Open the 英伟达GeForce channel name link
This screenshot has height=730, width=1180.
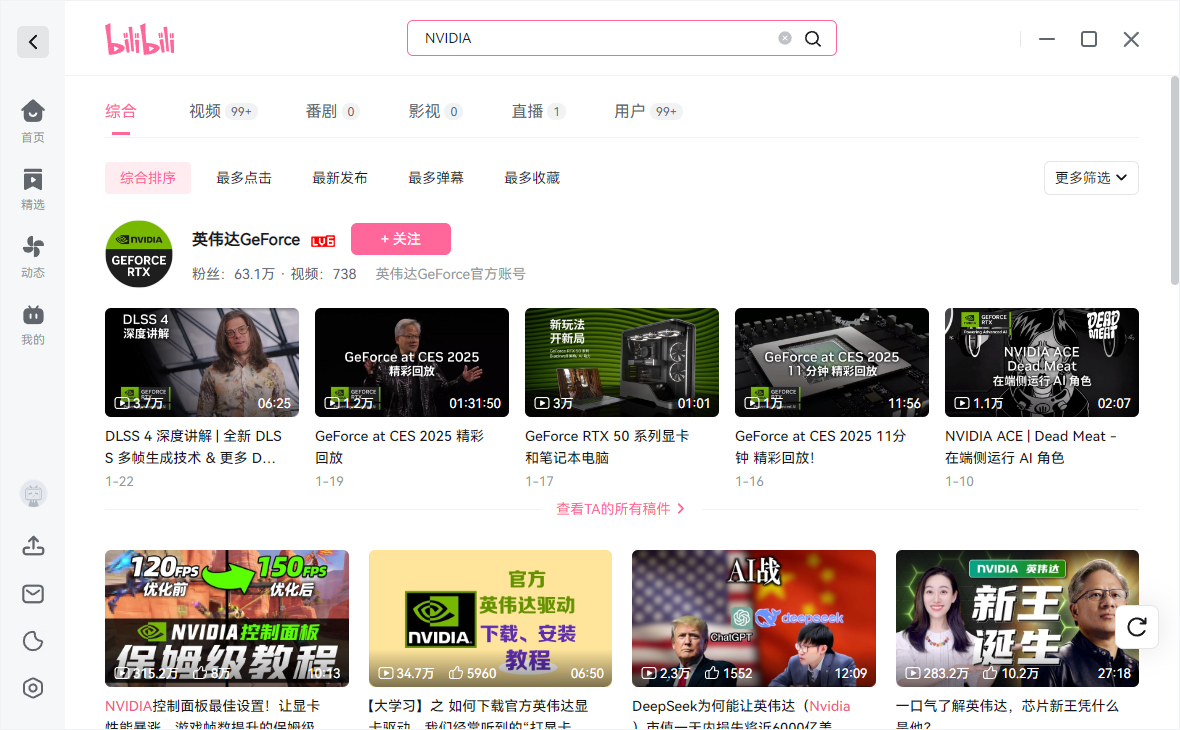click(x=246, y=239)
